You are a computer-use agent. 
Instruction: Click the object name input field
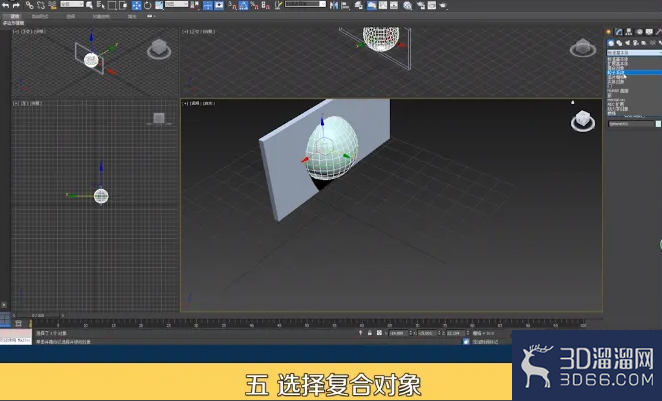(631, 124)
